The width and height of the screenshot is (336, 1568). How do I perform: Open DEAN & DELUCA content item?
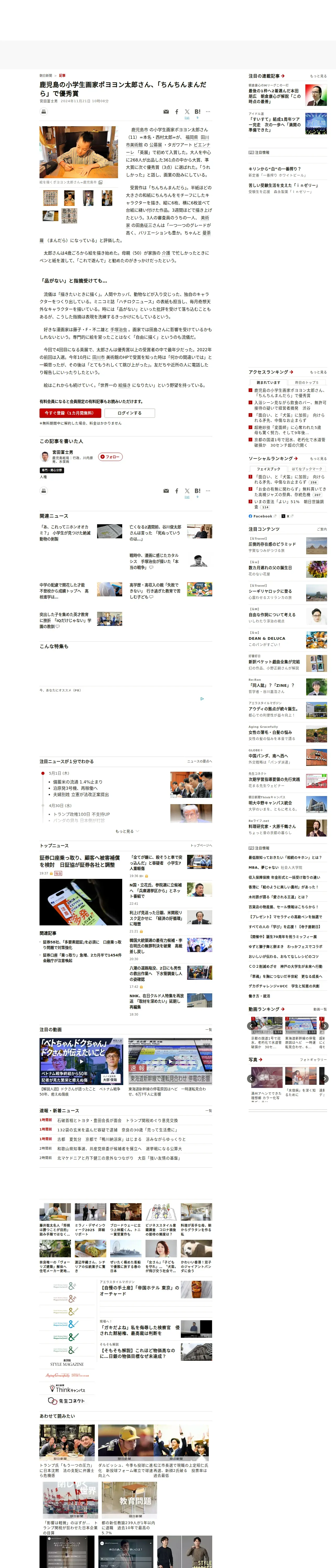(x=266, y=638)
